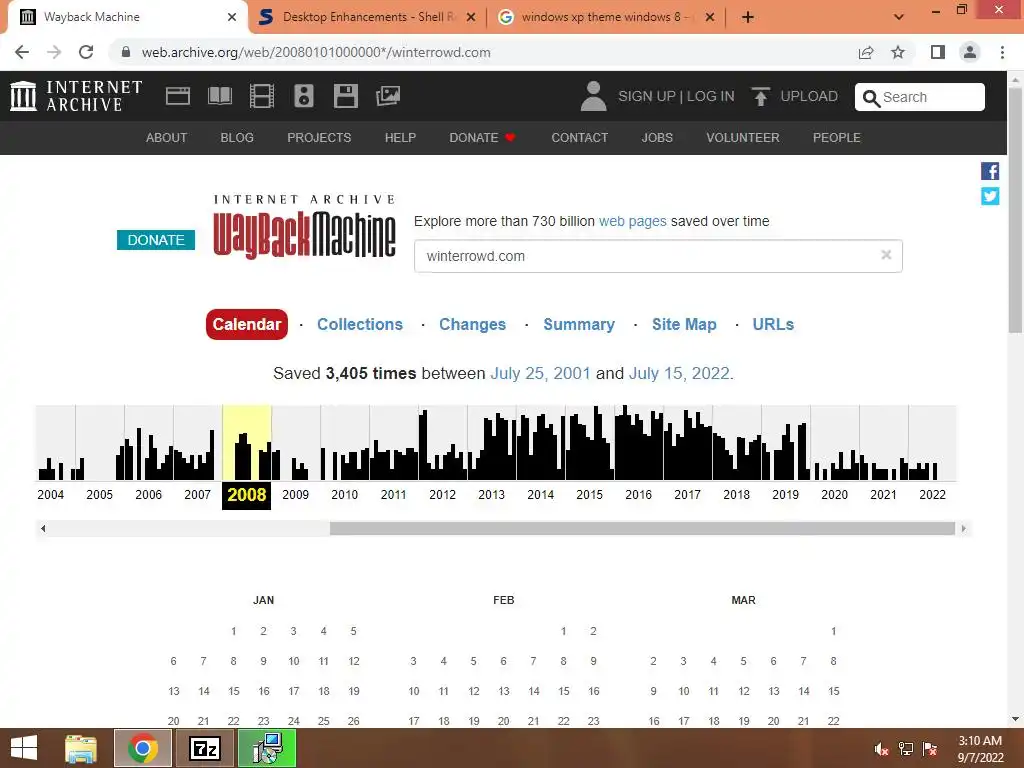Click the share page icon in the address bar

click(x=866, y=52)
